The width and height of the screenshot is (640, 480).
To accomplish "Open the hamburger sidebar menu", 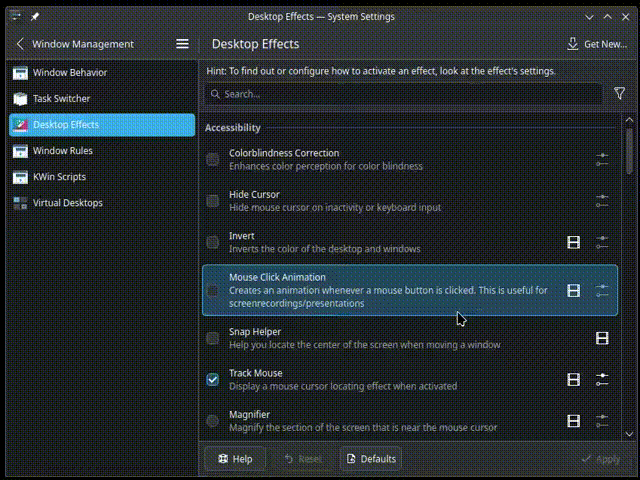I will click(182, 44).
